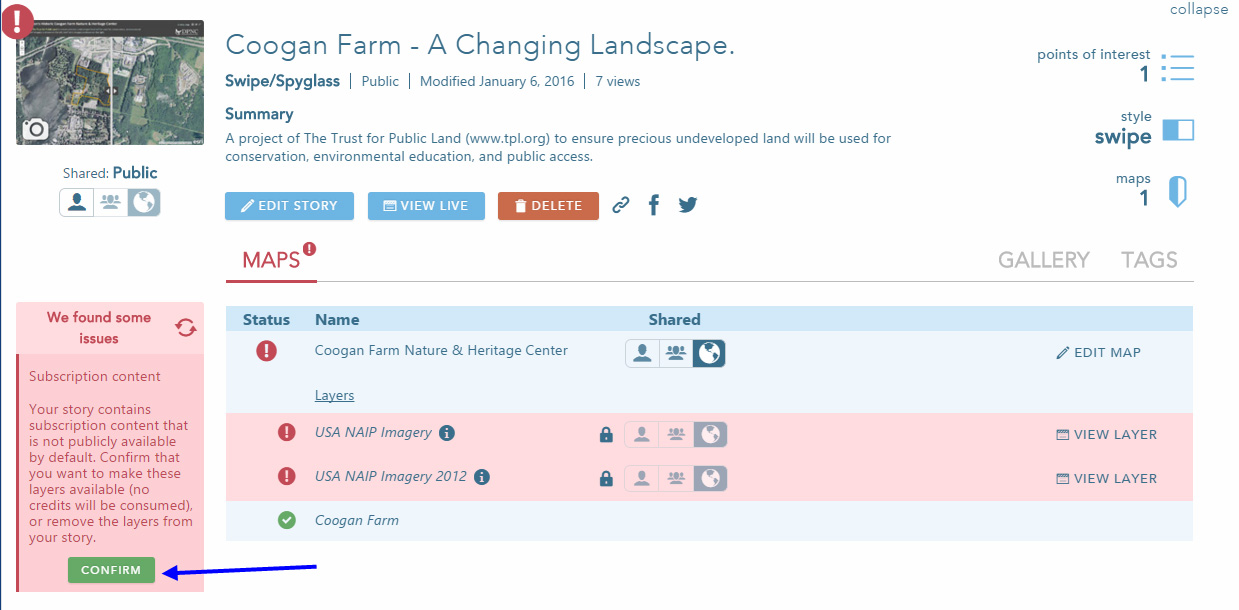1239x610 pixels.
Task: Share story on Facebook icon
Action: [x=654, y=205]
